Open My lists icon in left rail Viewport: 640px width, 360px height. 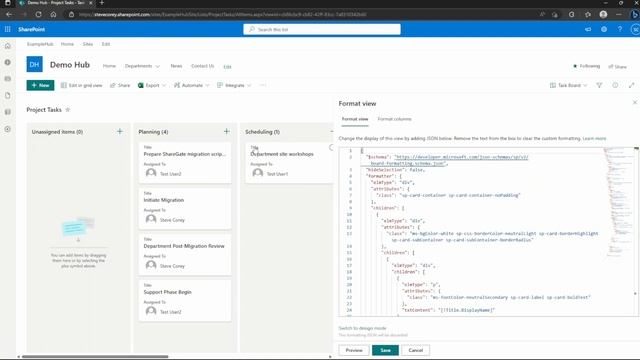click(8, 112)
